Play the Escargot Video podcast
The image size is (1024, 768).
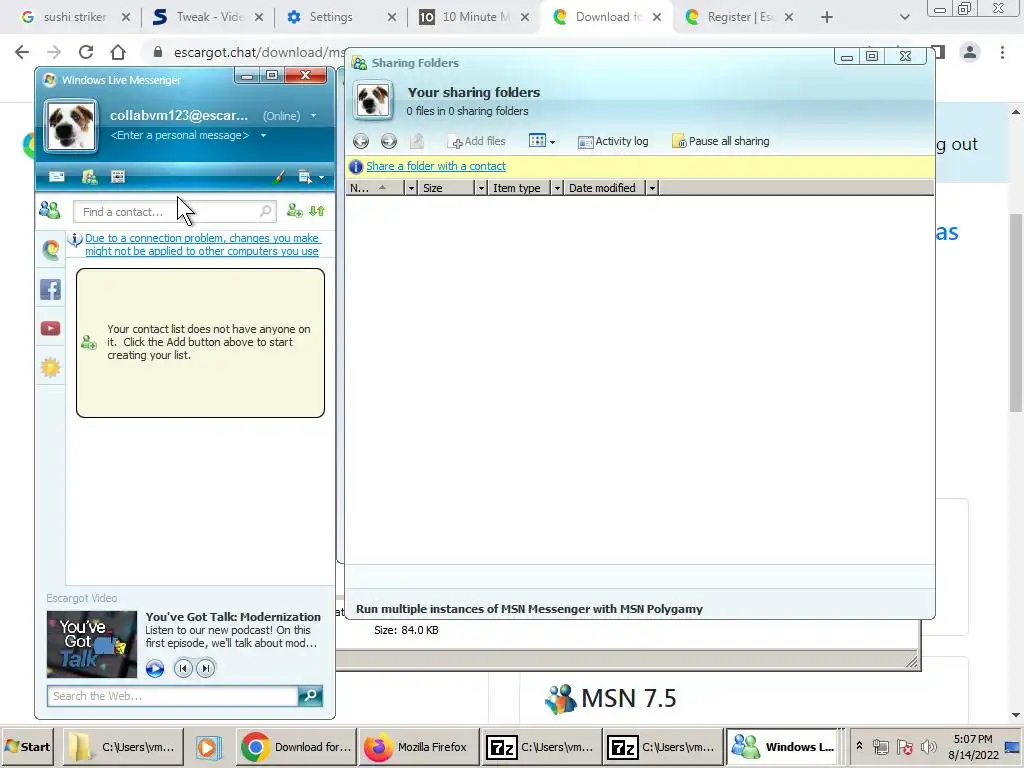click(x=155, y=668)
